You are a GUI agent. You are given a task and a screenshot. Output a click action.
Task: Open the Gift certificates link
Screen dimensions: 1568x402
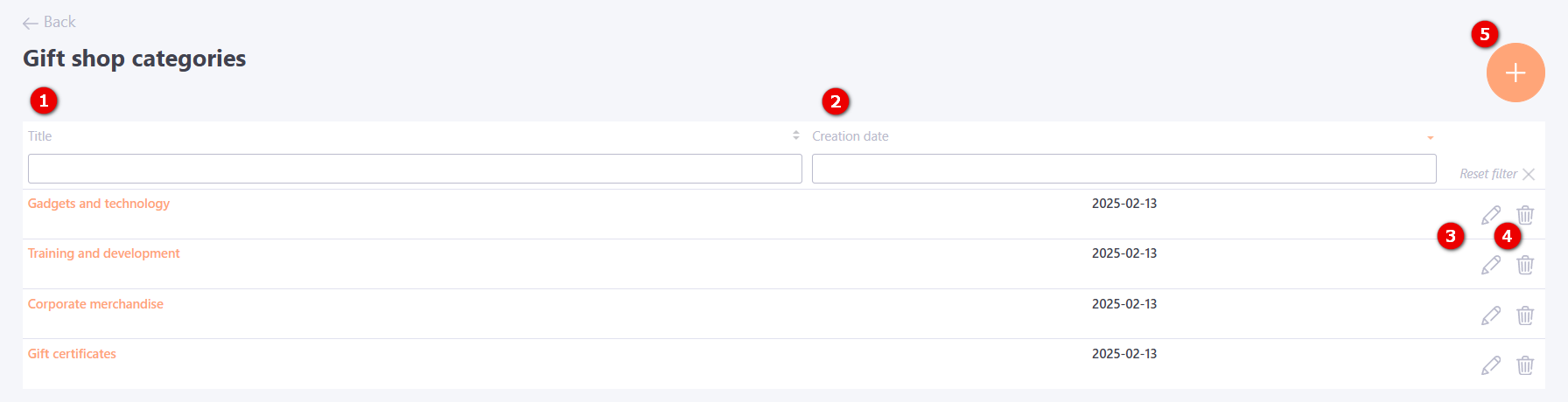click(x=72, y=354)
